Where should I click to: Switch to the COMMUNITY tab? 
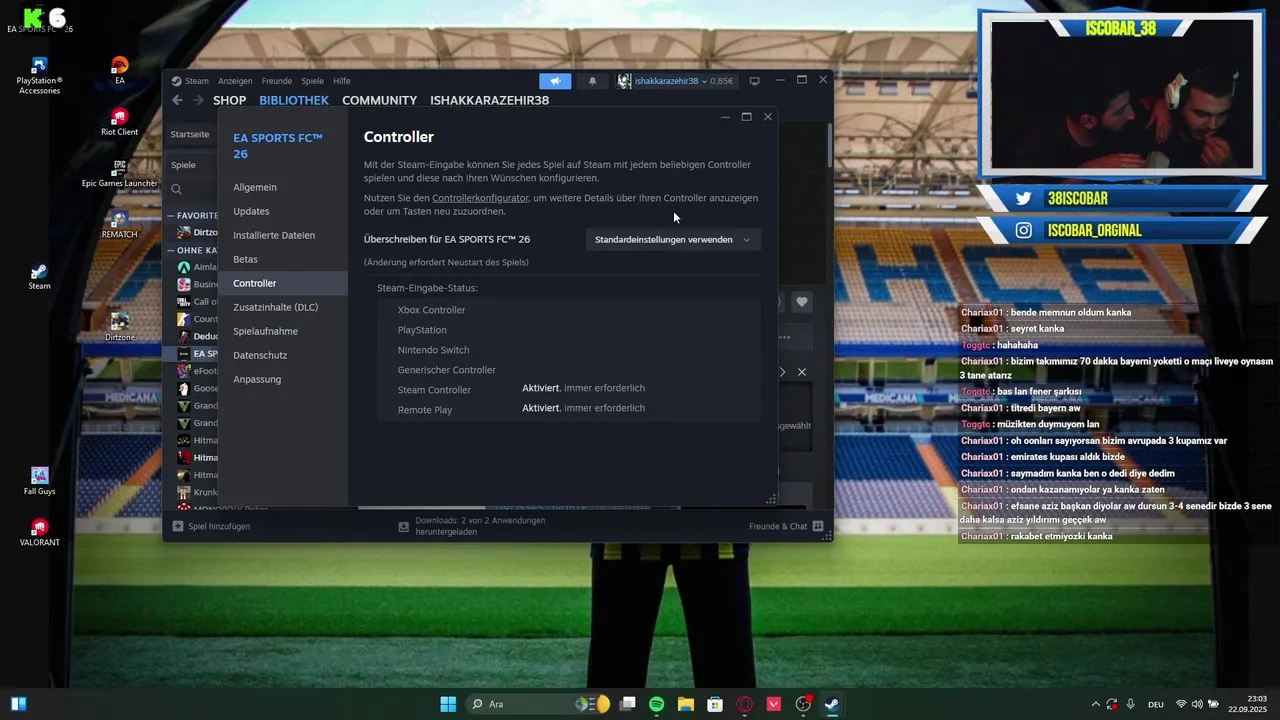pos(379,100)
